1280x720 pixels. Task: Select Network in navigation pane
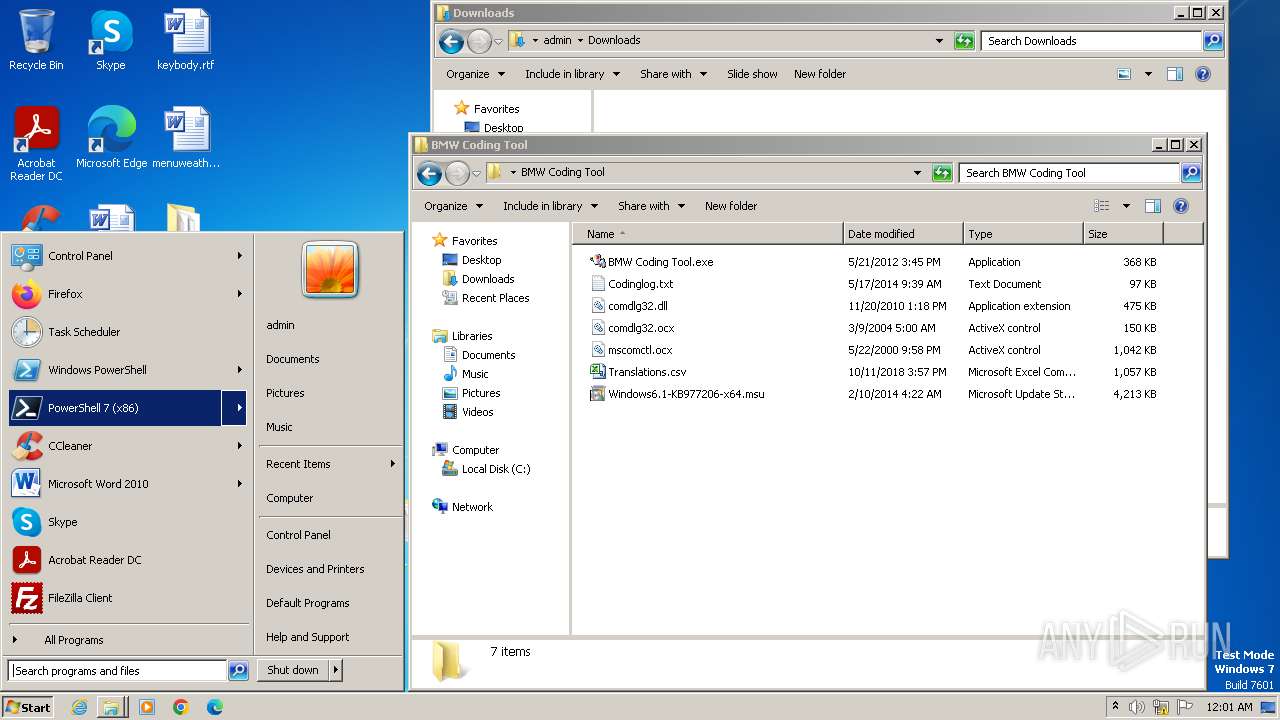click(x=472, y=507)
